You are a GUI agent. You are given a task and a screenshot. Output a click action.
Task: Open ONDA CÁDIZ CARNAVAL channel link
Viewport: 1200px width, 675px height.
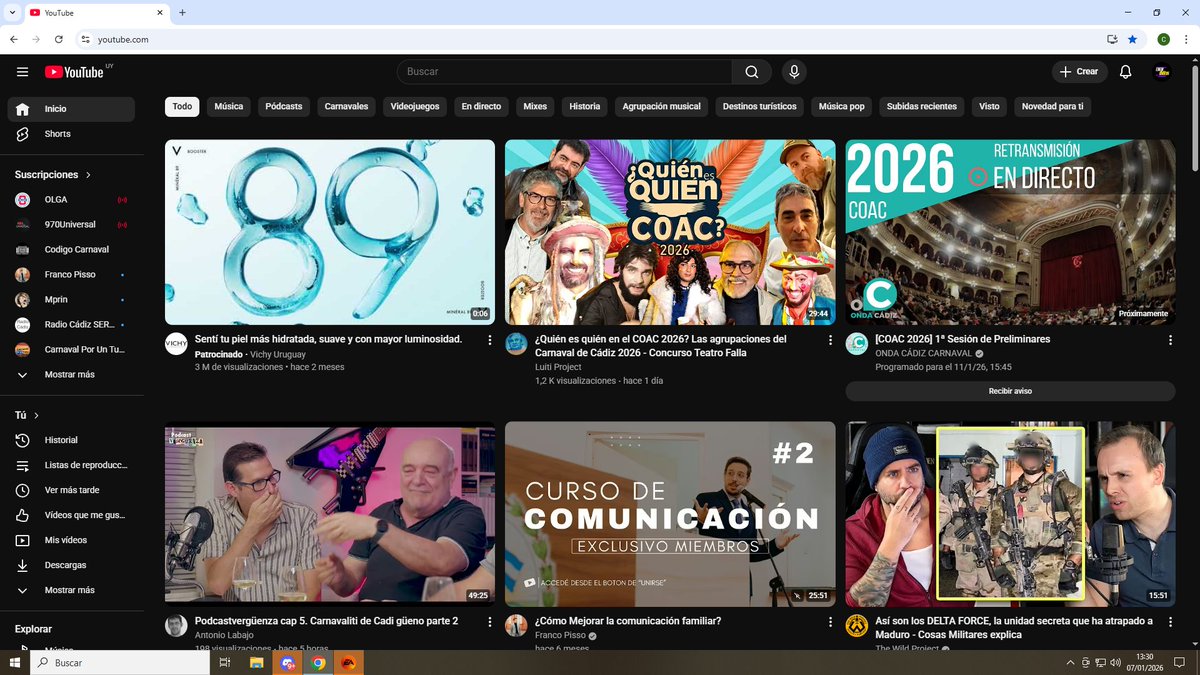click(x=923, y=353)
